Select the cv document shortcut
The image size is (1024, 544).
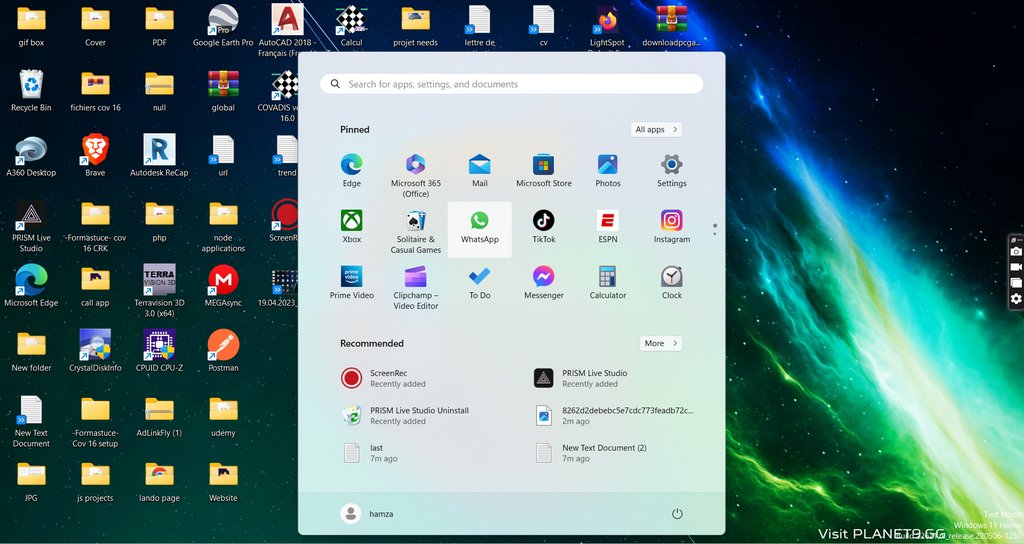pyautogui.click(x=543, y=25)
